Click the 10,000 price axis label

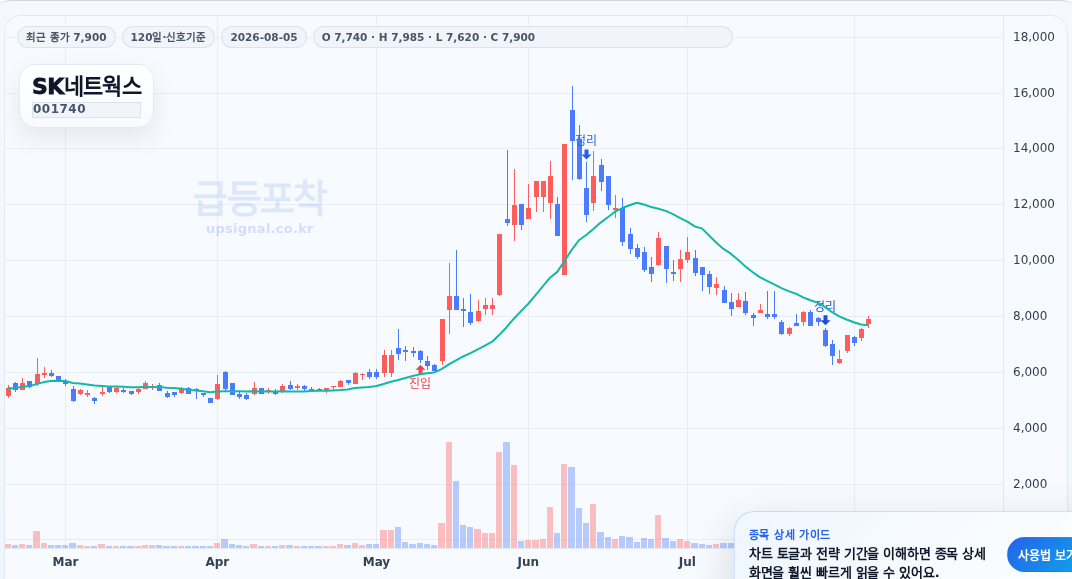(x=1034, y=260)
